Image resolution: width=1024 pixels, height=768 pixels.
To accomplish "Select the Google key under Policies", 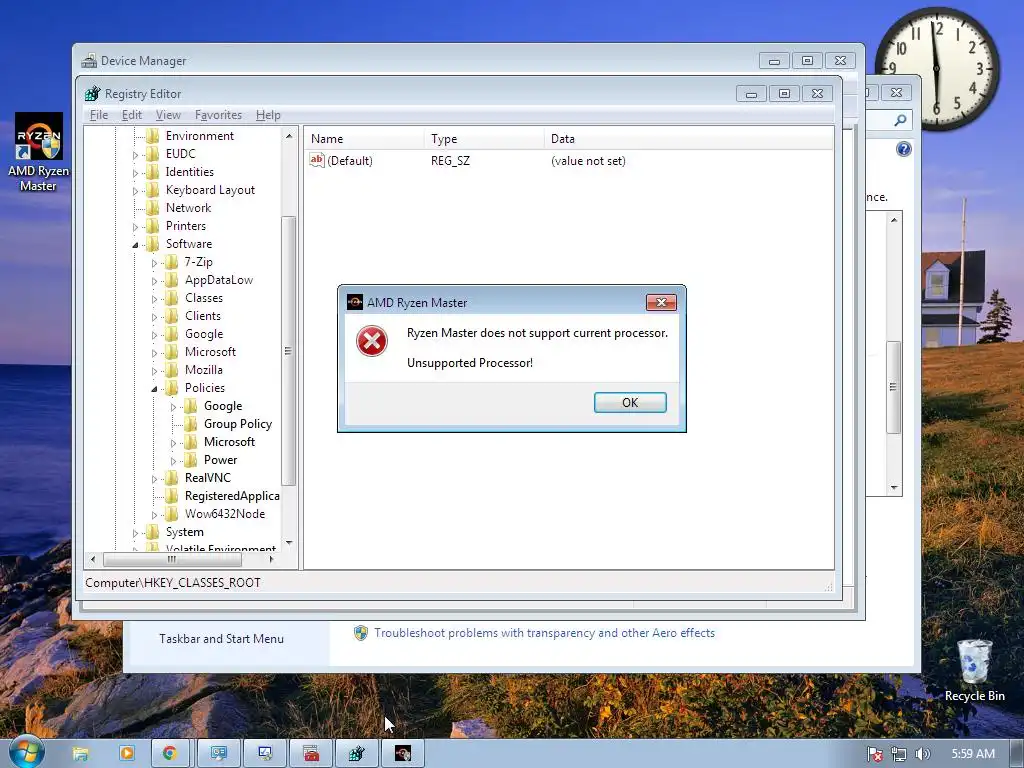I will pyautogui.click(x=223, y=406).
